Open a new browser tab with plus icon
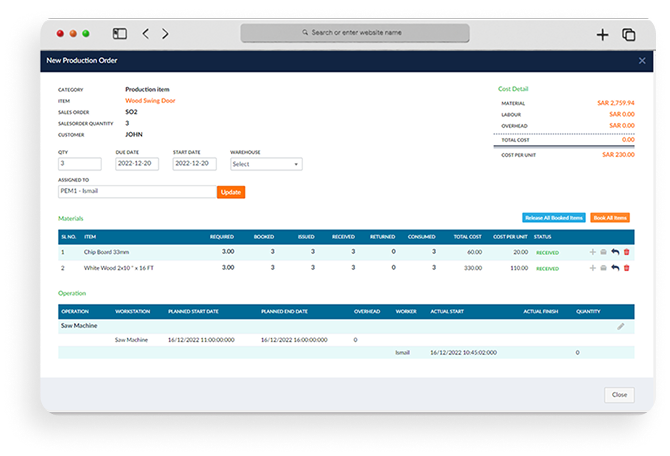The image size is (670, 456). [602, 34]
